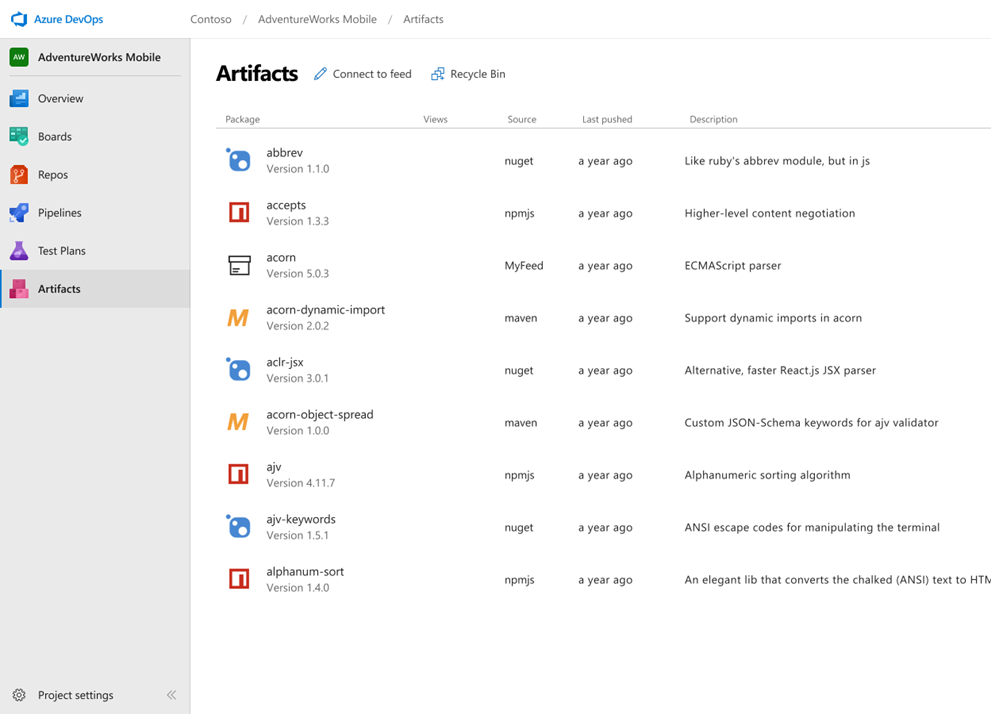Viewport: 991px width, 714px height.
Task: Click the NuGet icon next to abbrev
Action: pos(237,159)
